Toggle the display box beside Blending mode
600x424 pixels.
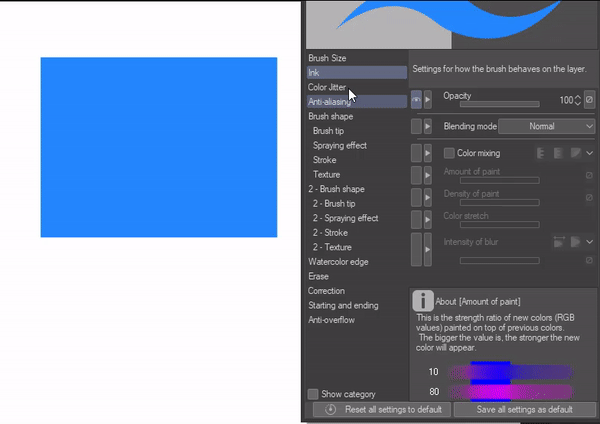(x=416, y=126)
